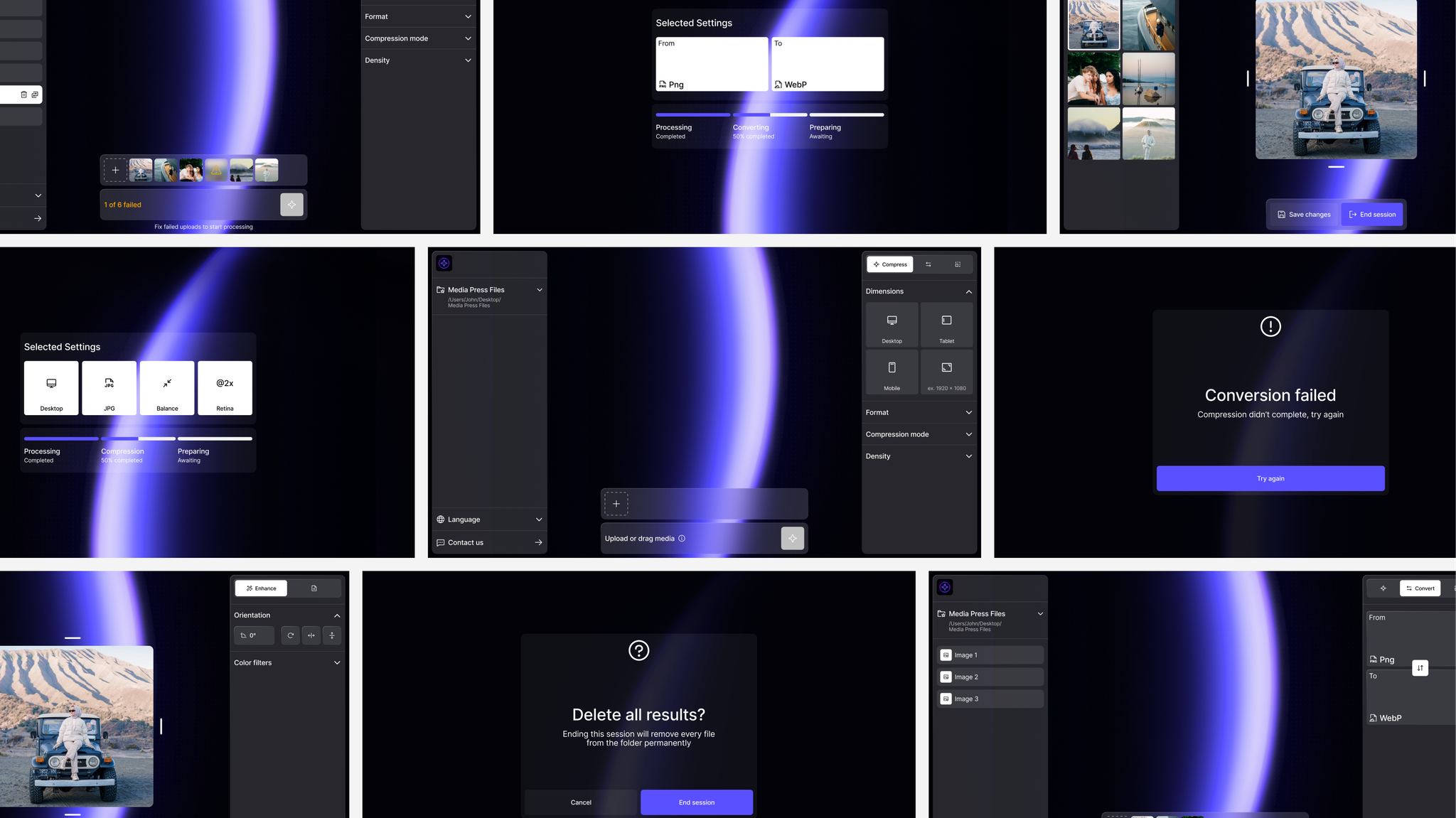Collapse the Dimensions section

coord(968,292)
